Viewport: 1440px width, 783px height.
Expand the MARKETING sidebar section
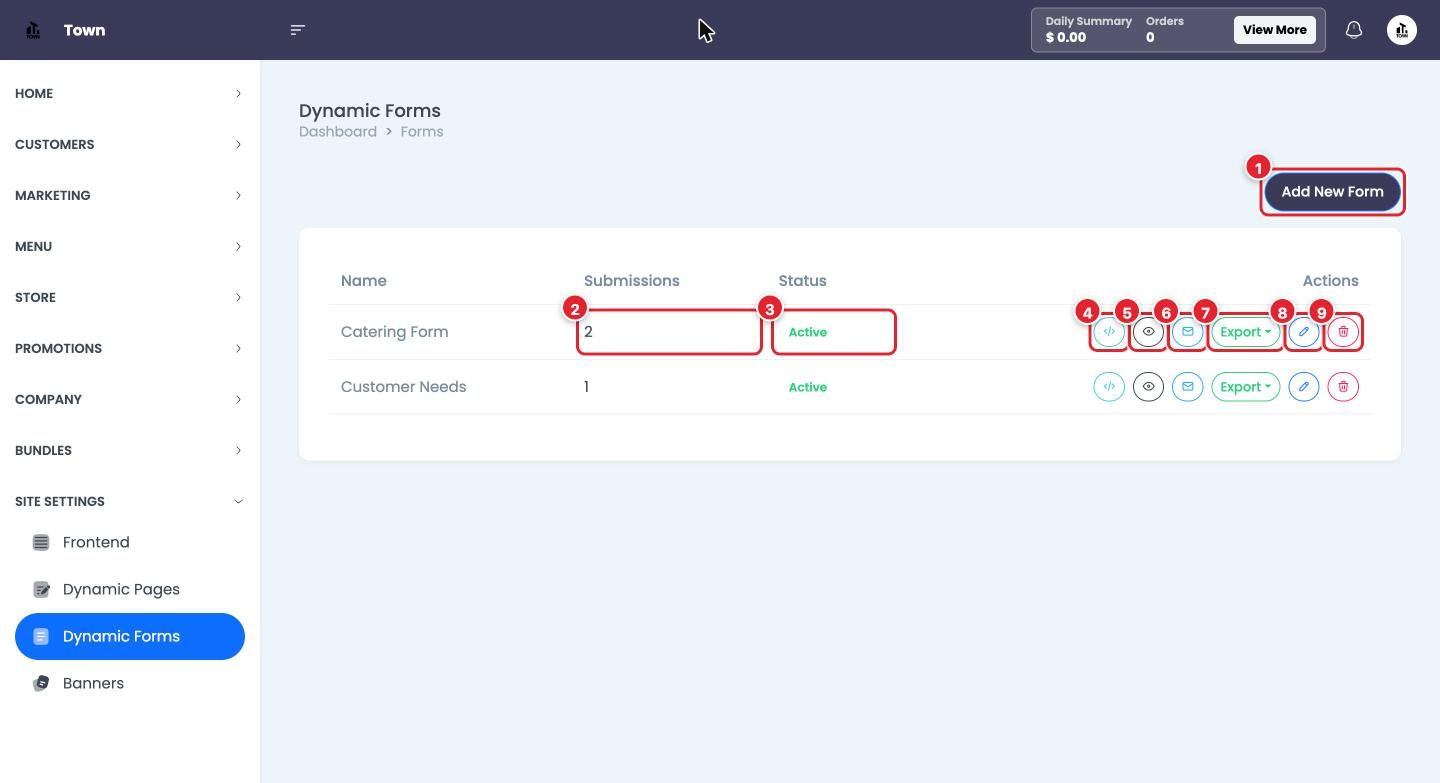(x=130, y=195)
